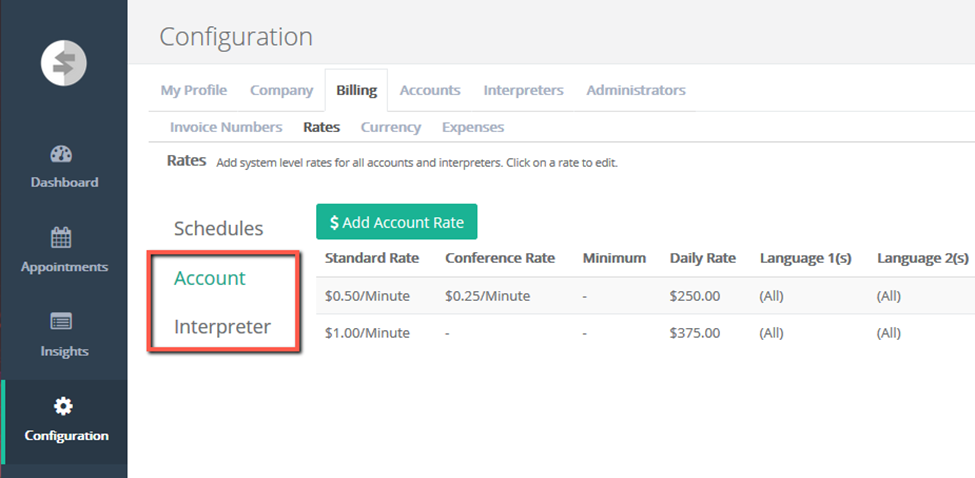The width and height of the screenshot is (975, 478).
Task: Click the app logo in sidebar
Action: tap(63, 64)
